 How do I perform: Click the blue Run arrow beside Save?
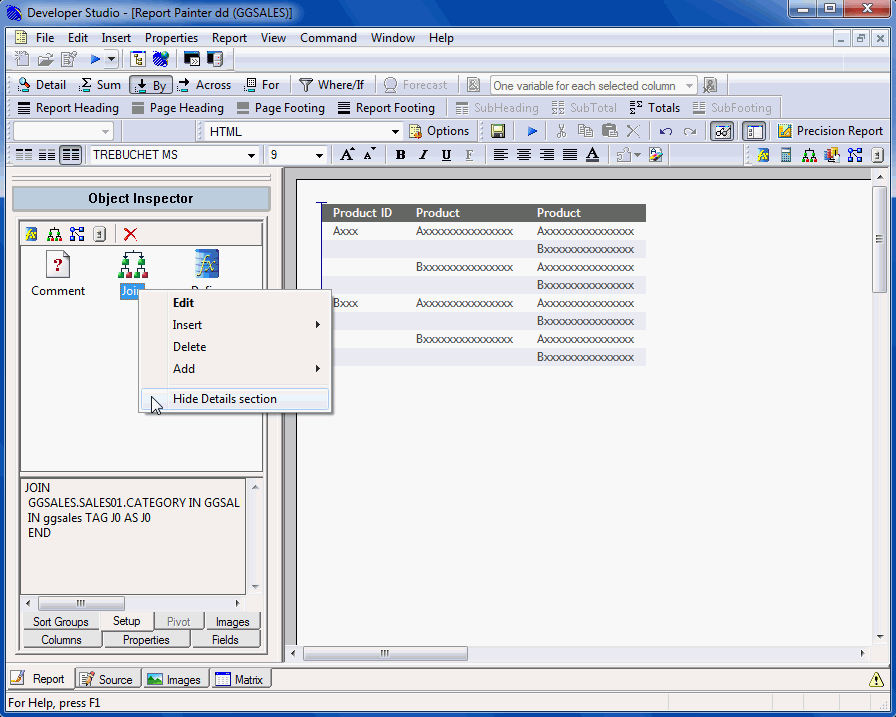(532, 131)
